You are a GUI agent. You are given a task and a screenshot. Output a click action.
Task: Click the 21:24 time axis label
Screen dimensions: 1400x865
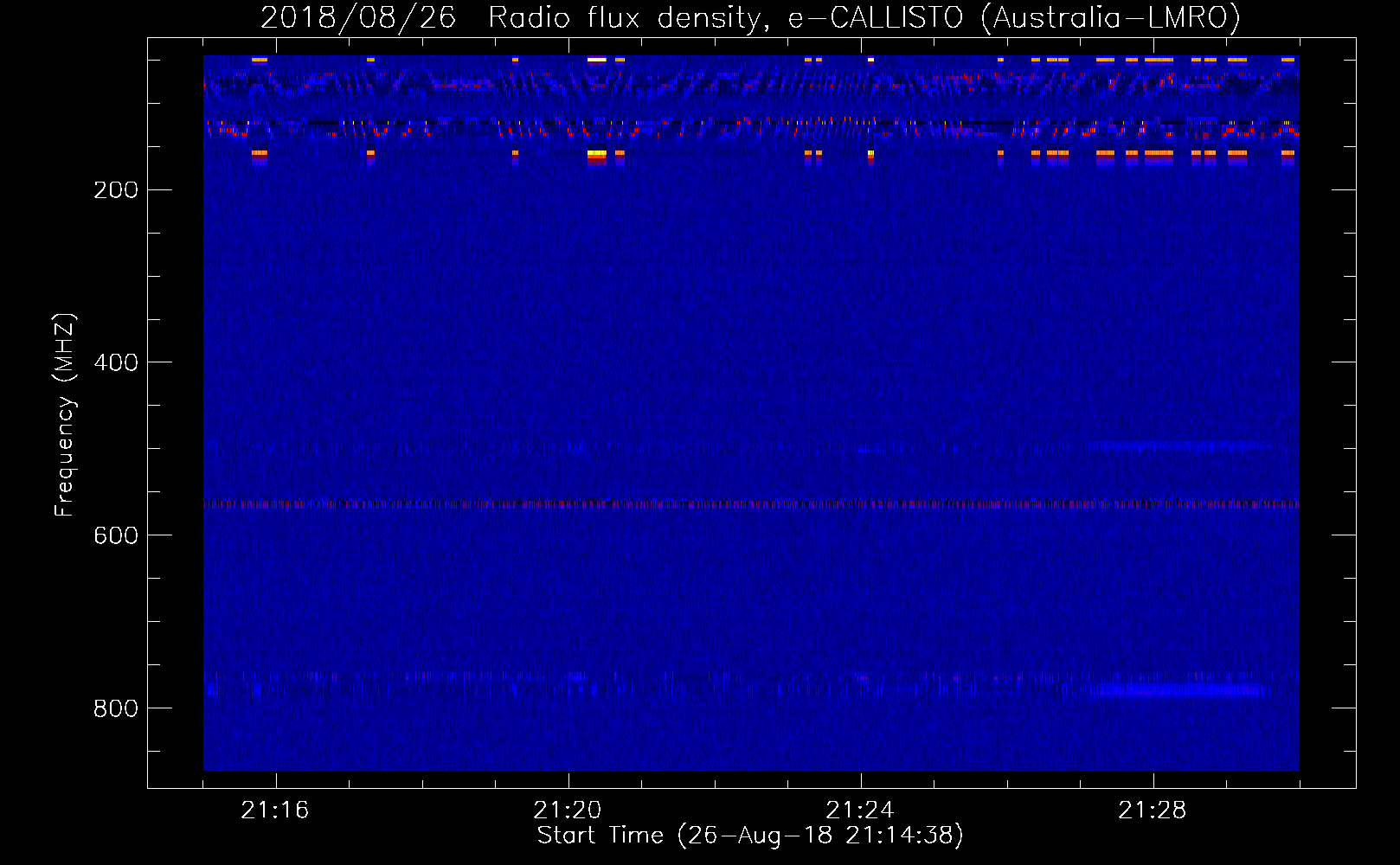tap(860, 811)
